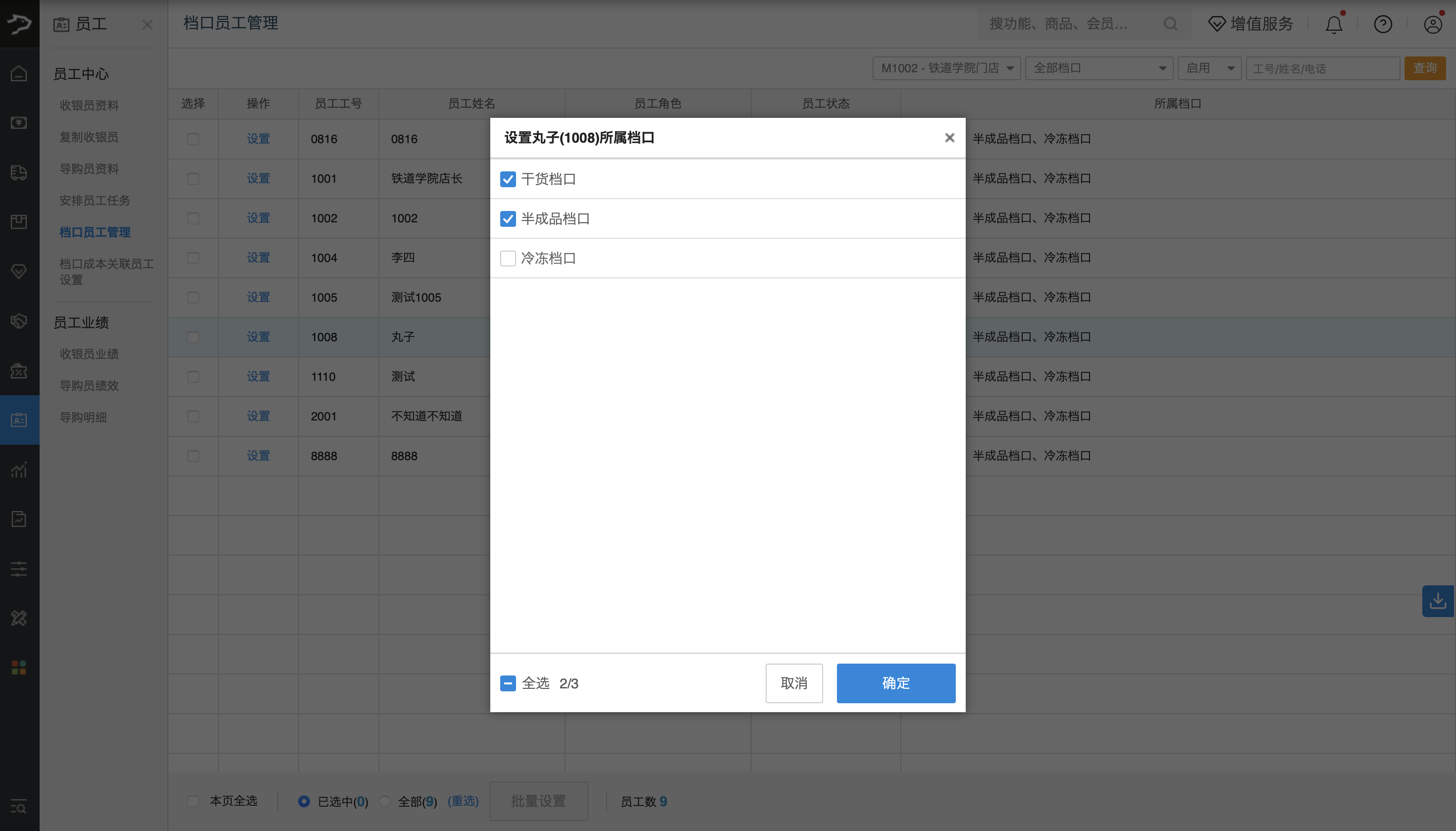1456x831 pixels.
Task: Open the user account icon
Action: (1433, 24)
